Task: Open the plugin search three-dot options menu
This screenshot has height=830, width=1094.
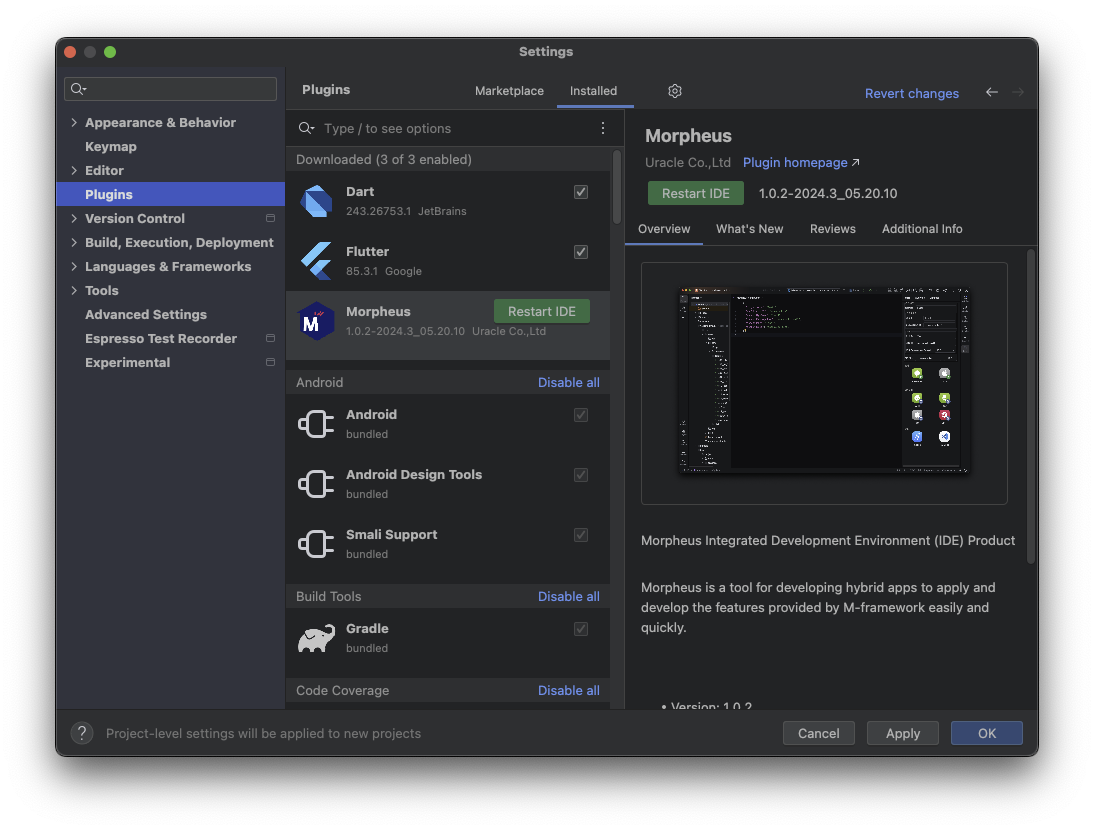Action: [603, 128]
